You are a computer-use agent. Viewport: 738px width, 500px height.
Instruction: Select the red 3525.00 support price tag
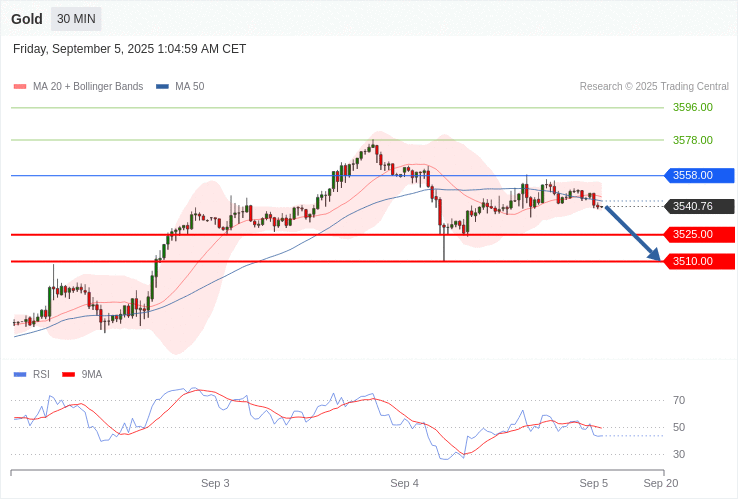[699, 235]
